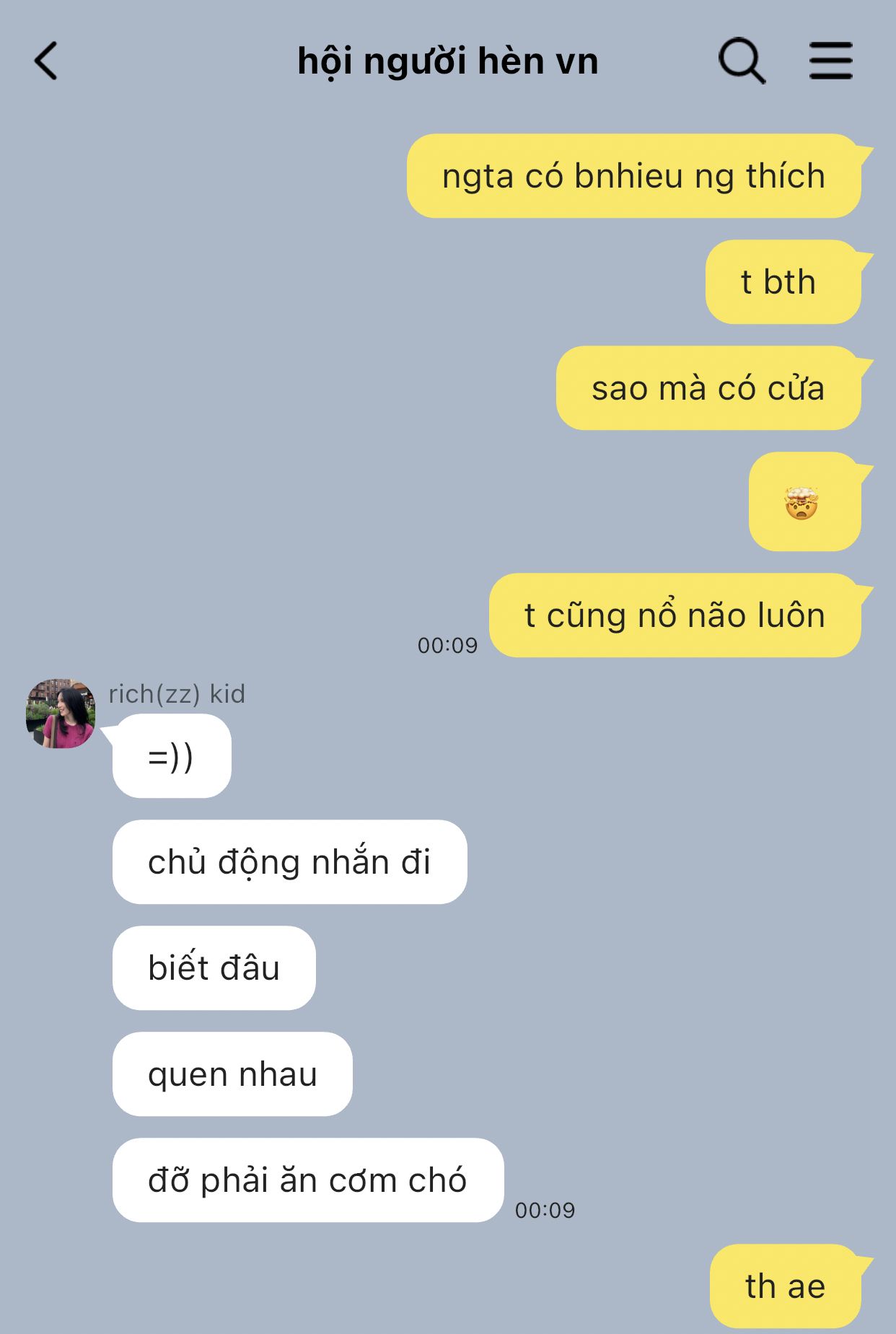This screenshot has width=896, height=1334.
Task: Open the hamburger menu icon
Action: point(830,61)
